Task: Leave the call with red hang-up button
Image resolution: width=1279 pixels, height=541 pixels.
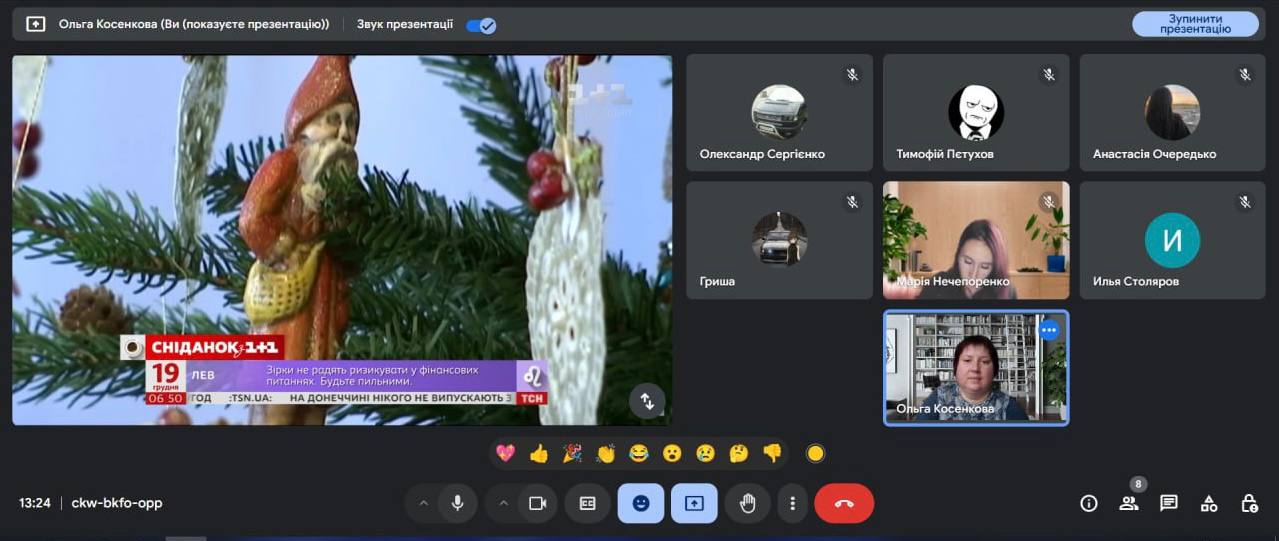Action: click(x=844, y=503)
